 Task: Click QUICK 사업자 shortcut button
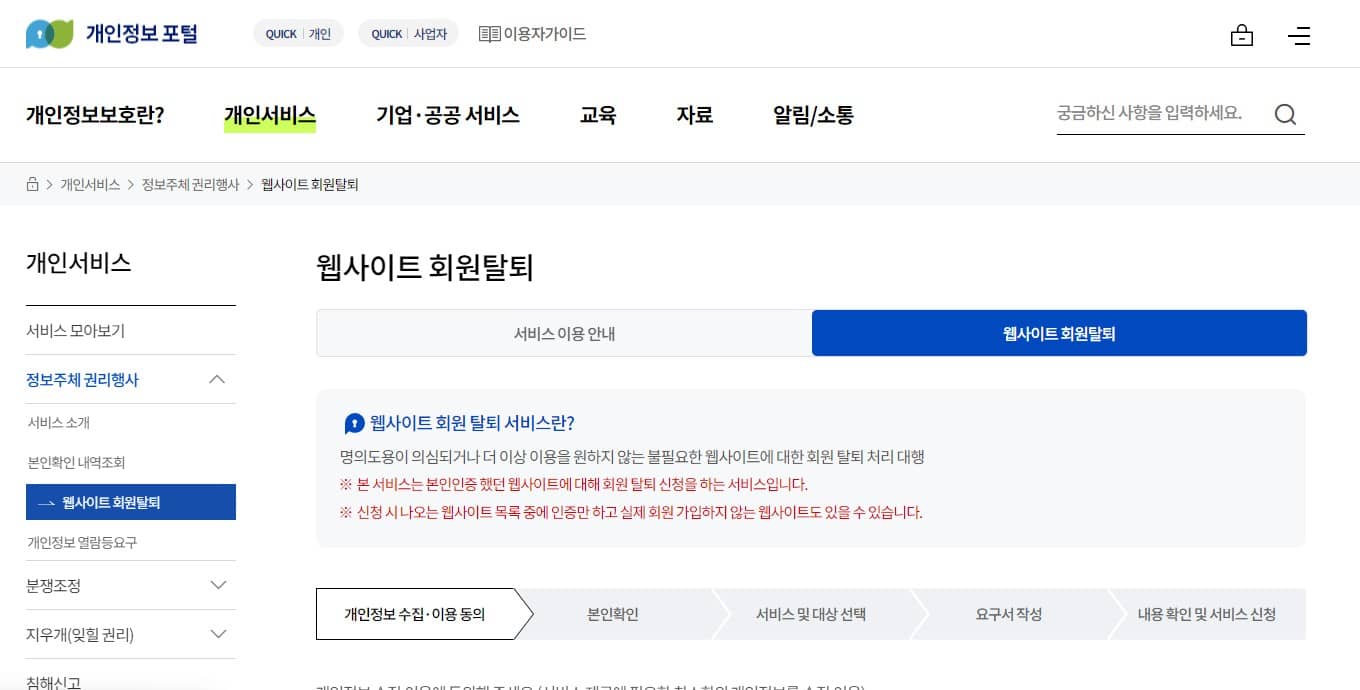pos(408,34)
